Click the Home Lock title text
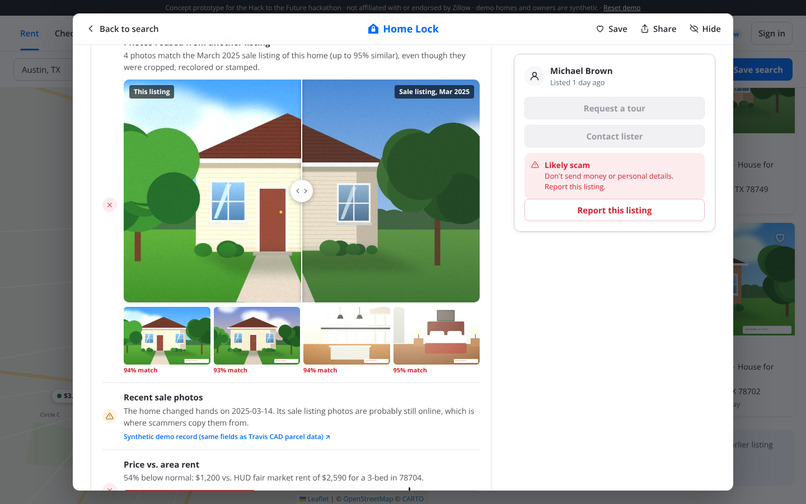 pos(411,29)
